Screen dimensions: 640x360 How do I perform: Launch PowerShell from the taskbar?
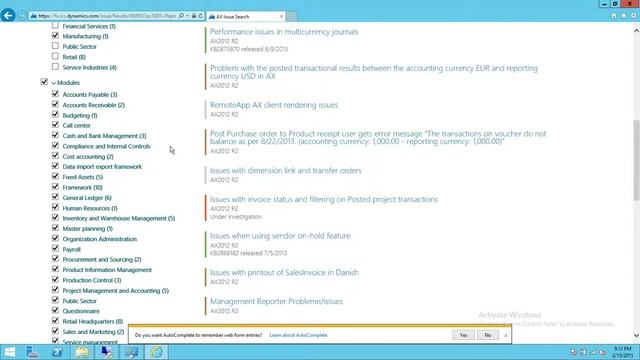[x=57, y=352]
